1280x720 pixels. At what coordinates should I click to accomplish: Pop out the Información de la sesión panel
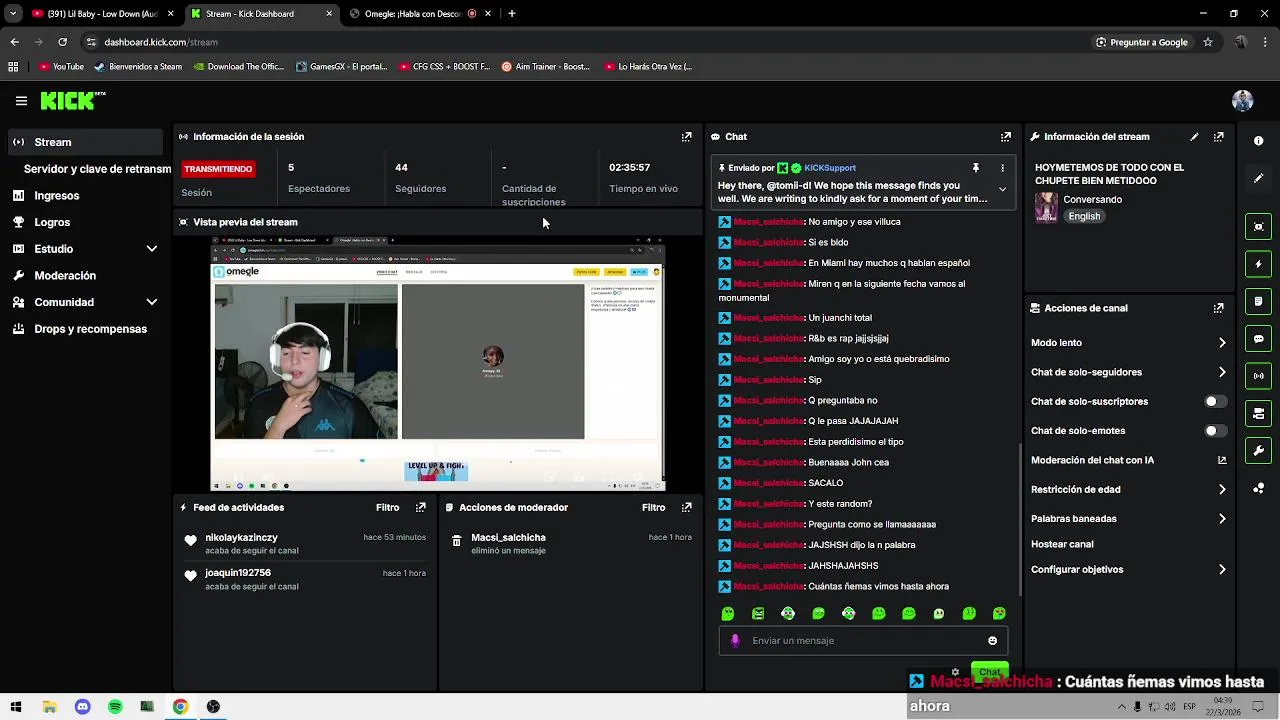point(686,137)
